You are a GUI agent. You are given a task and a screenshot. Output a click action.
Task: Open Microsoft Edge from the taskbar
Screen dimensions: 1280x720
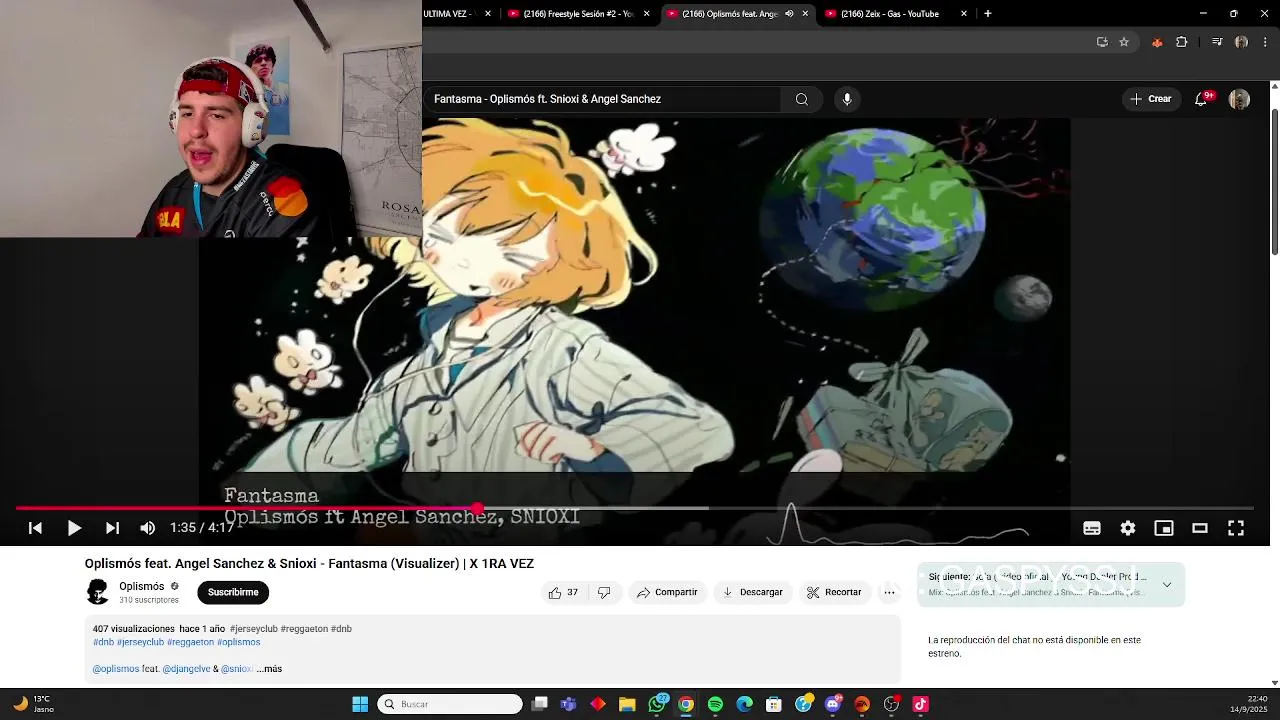[x=745, y=704]
